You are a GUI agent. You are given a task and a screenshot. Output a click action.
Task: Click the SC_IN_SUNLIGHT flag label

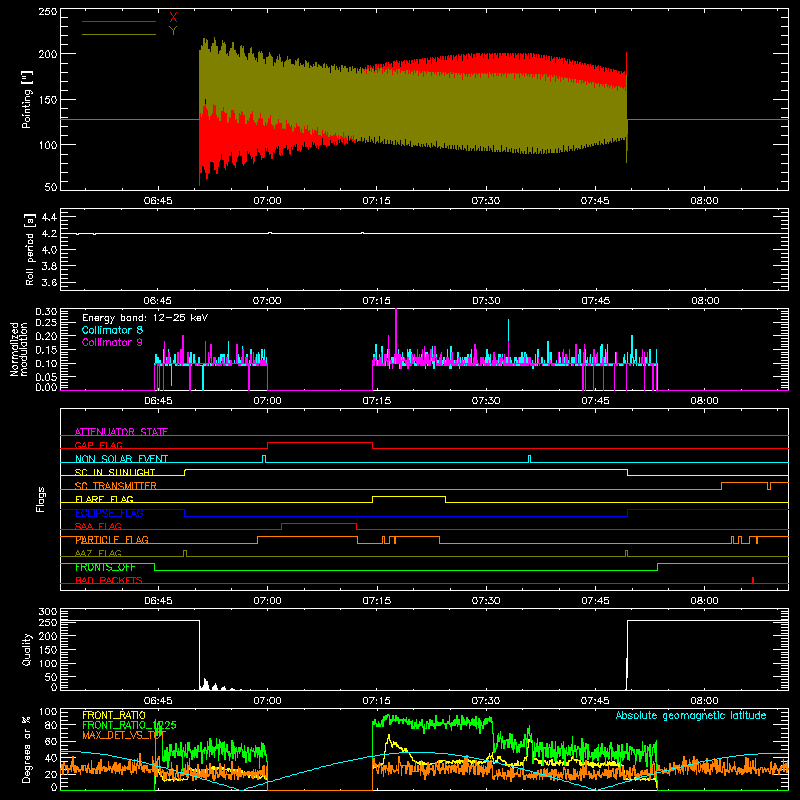115,472
